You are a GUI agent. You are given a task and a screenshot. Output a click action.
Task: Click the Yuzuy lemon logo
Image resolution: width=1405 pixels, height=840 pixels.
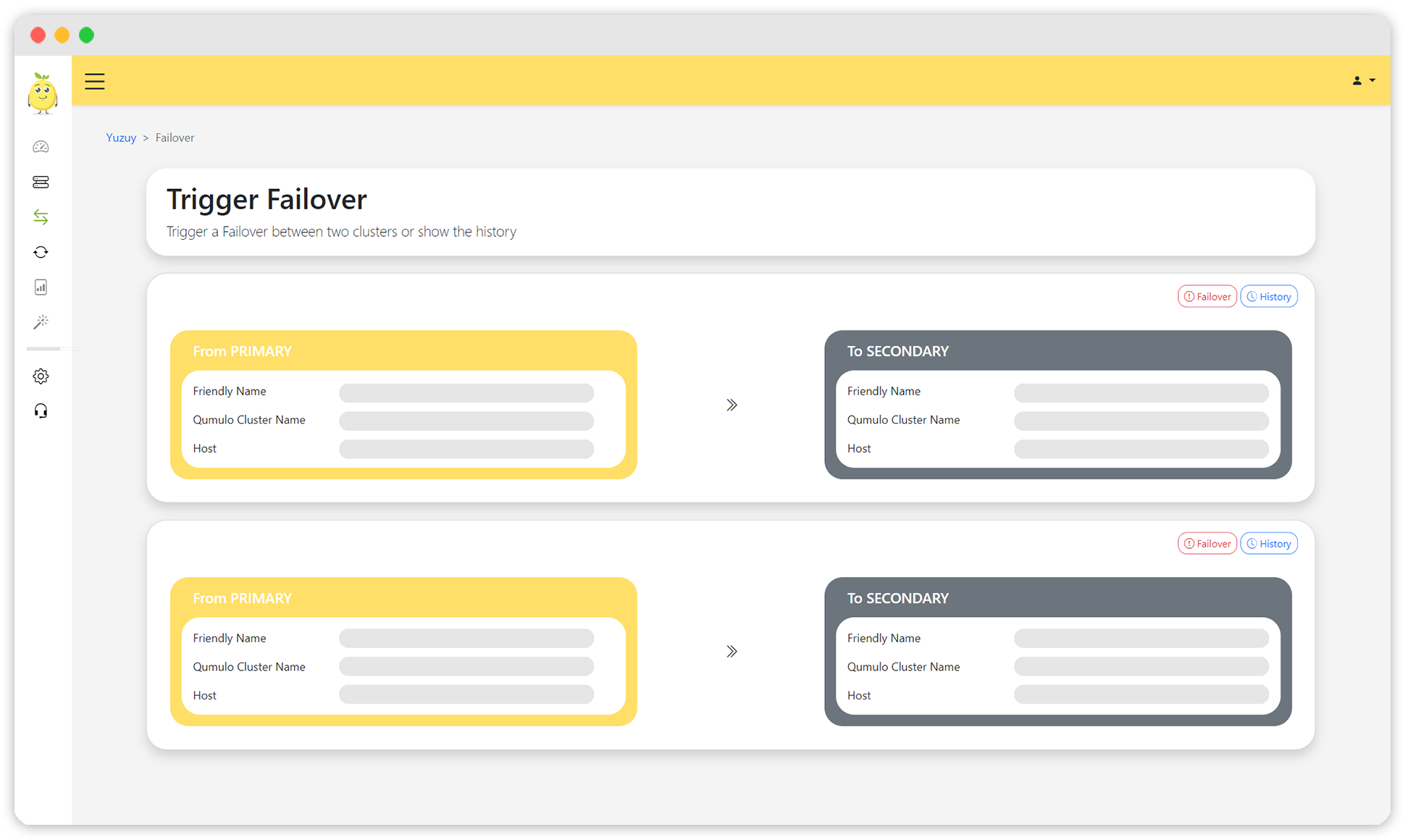point(42,93)
